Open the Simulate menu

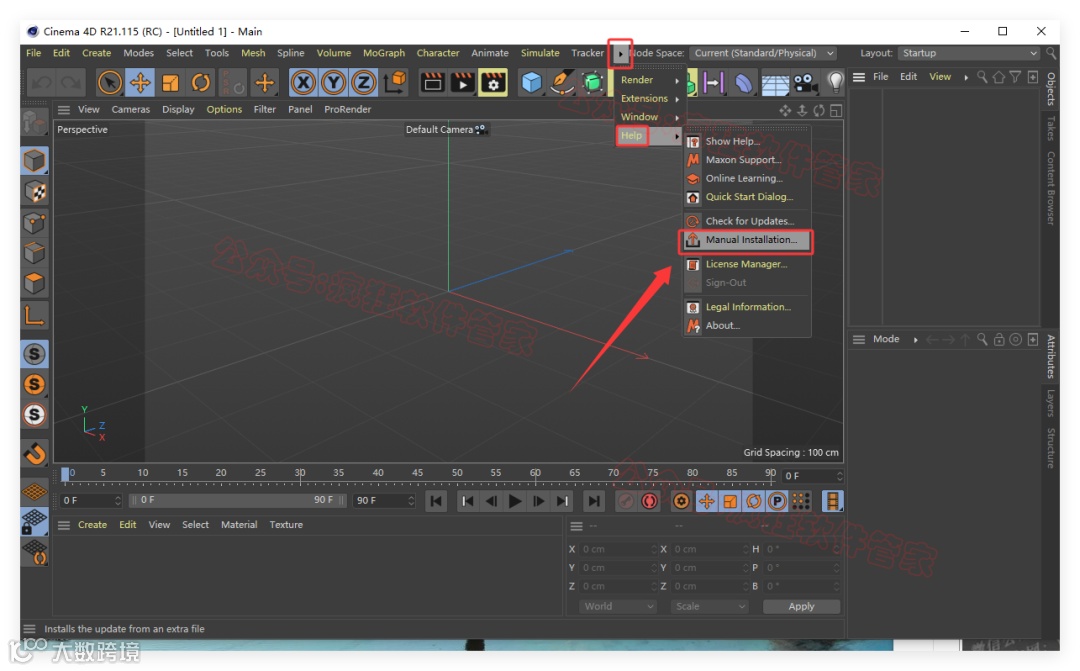539,53
